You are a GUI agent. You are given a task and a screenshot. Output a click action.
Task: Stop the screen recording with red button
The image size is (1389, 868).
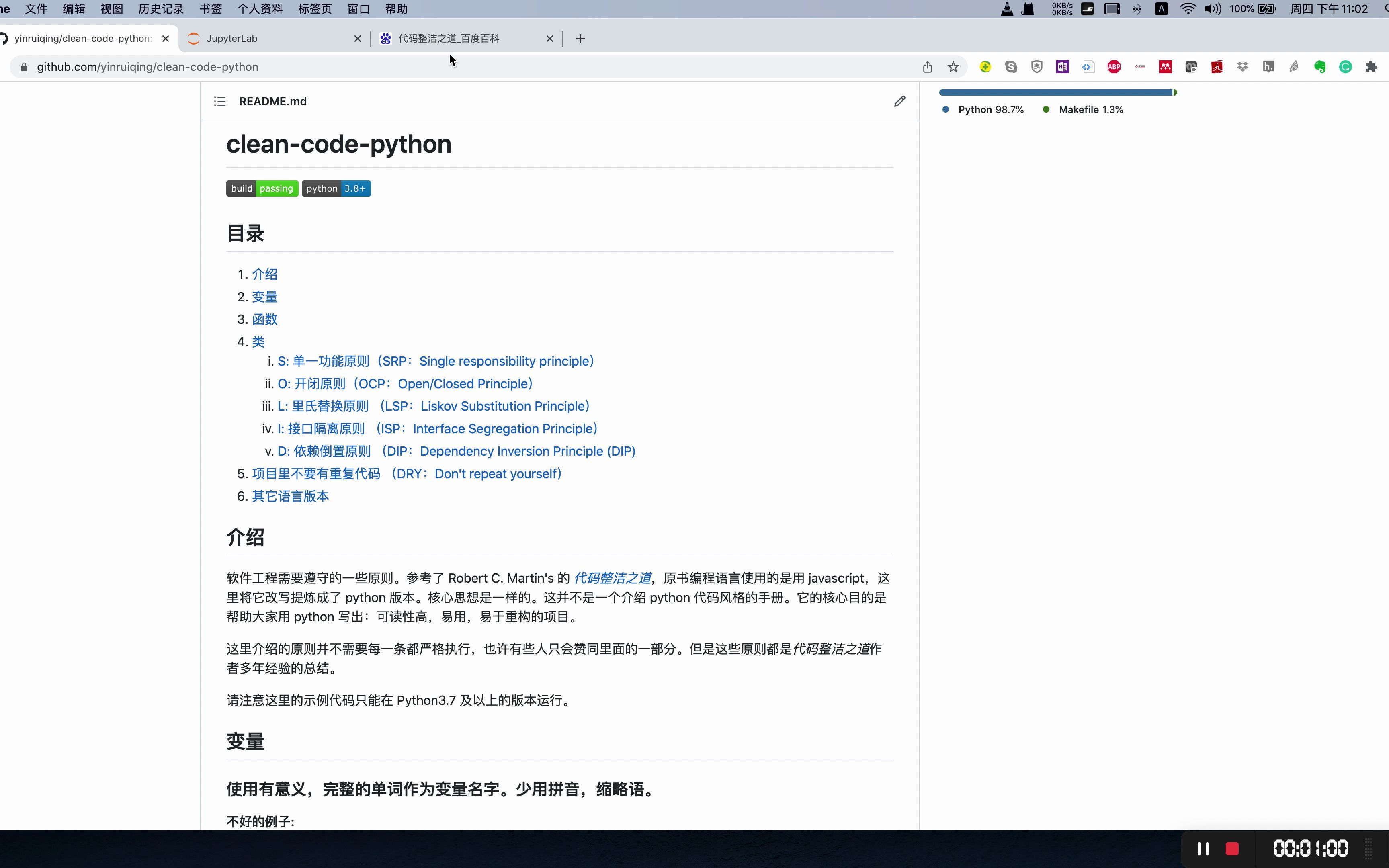(1232, 848)
